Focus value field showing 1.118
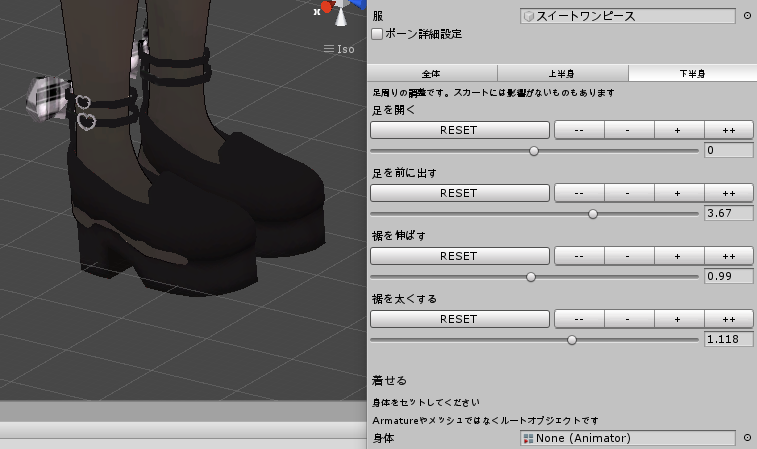Viewport: 757px width, 449px height. click(729, 339)
